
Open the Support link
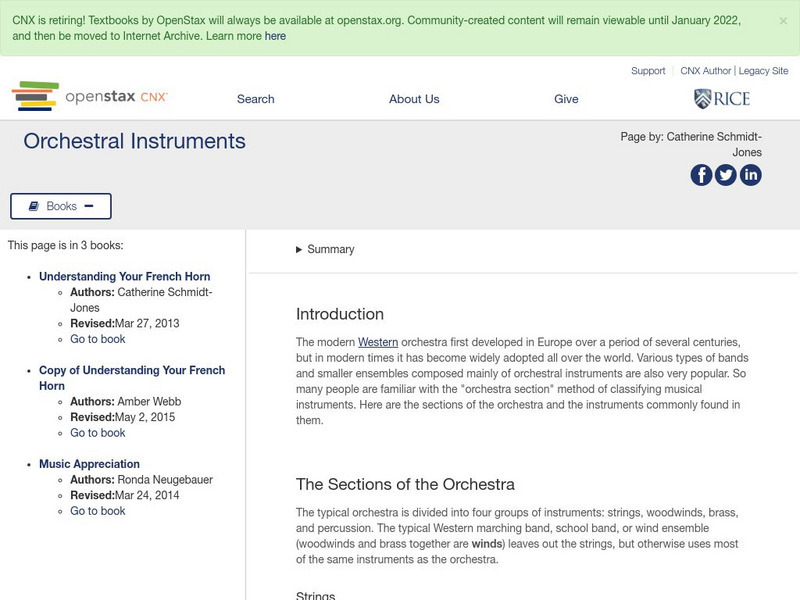pyautogui.click(x=647, y=71)
